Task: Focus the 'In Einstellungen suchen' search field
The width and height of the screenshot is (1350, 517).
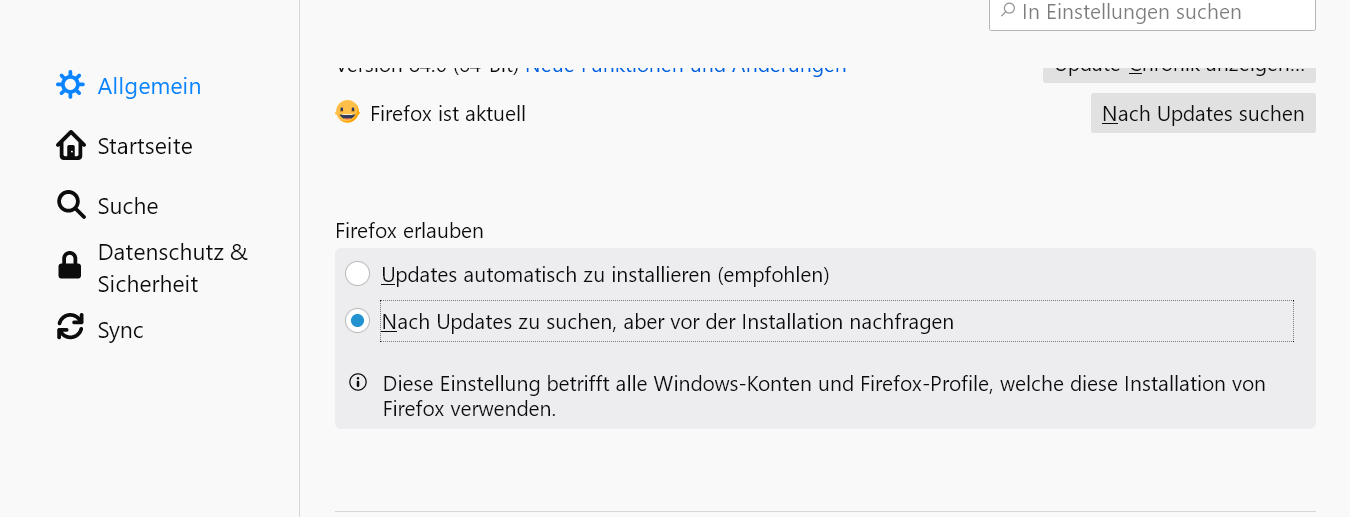Action: pyautogui.click(x=1160, y=13)
